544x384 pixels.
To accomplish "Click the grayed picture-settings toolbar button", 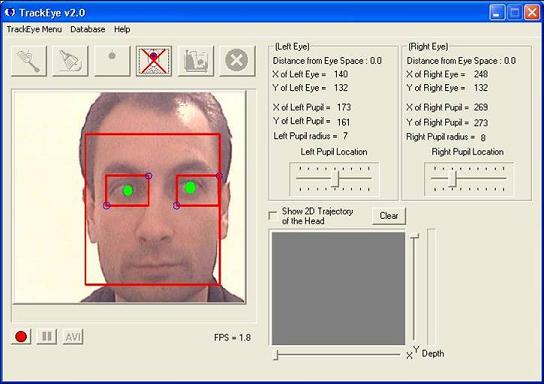I will tap(196, 61).
